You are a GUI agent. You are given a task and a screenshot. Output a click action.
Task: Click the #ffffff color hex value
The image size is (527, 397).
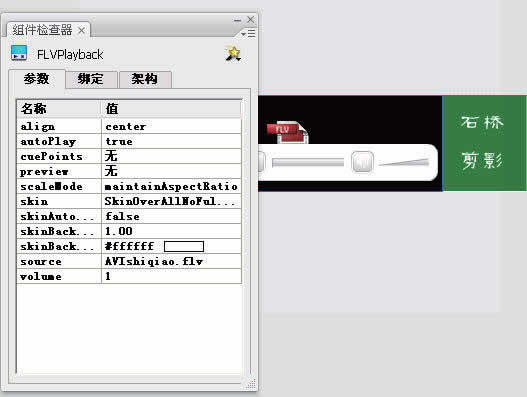coord(129,246)
